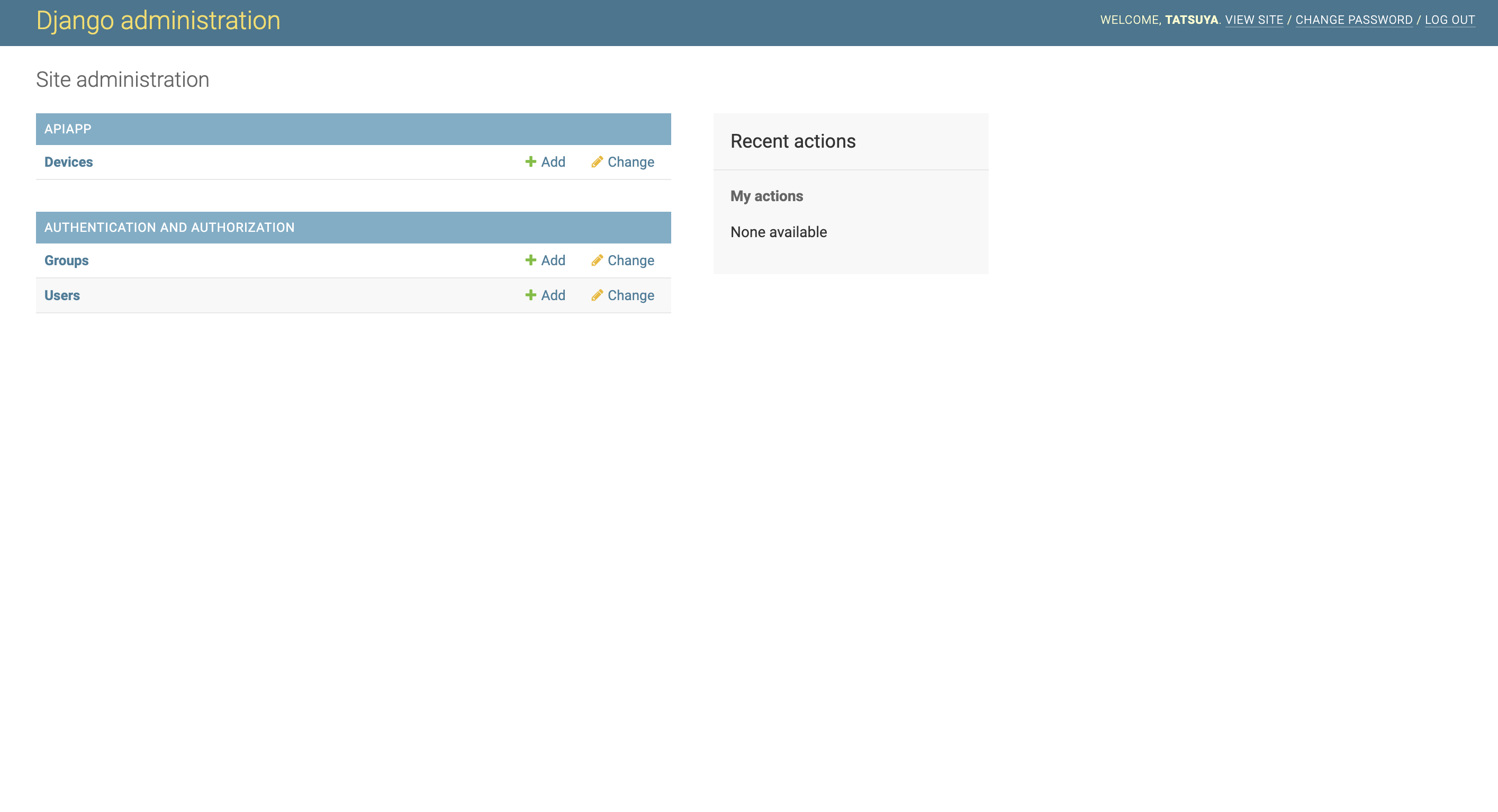The height and width of the screenshot is (812, 1498).
Task: Click the APIAPP section header
Action: click(x=68, y=129)
